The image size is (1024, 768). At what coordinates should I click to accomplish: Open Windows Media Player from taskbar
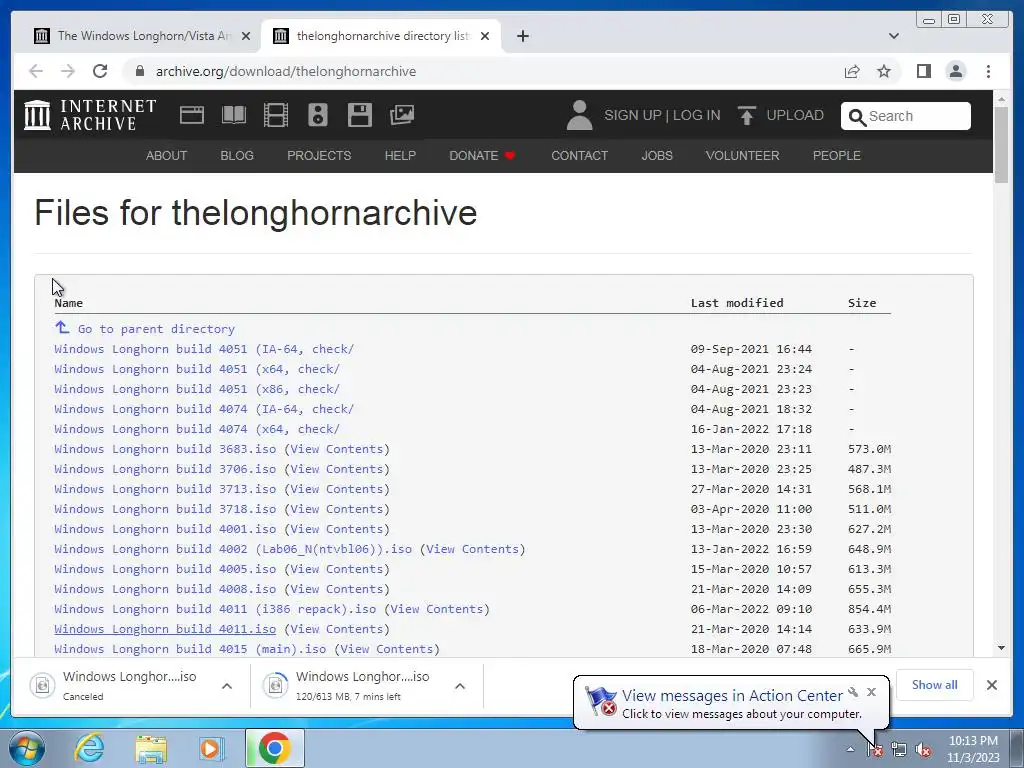coord(212,748)
